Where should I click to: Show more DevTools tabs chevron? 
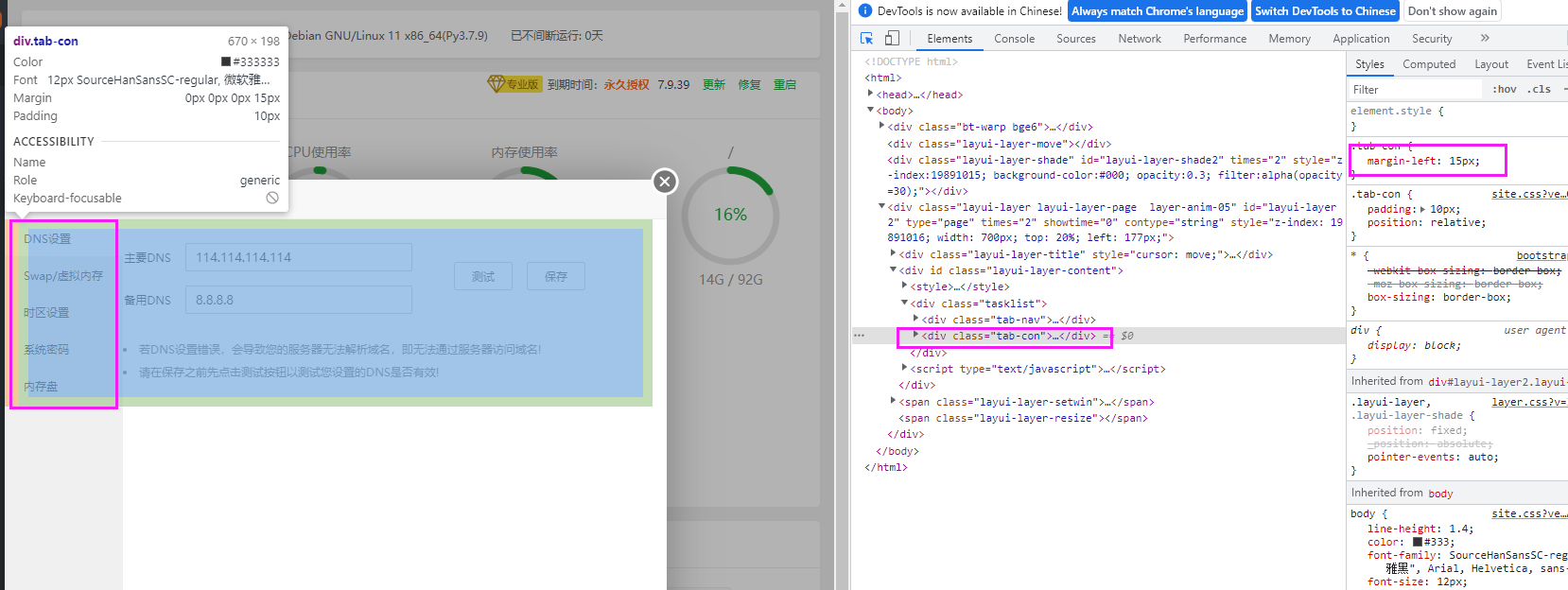click(1485, 38)
